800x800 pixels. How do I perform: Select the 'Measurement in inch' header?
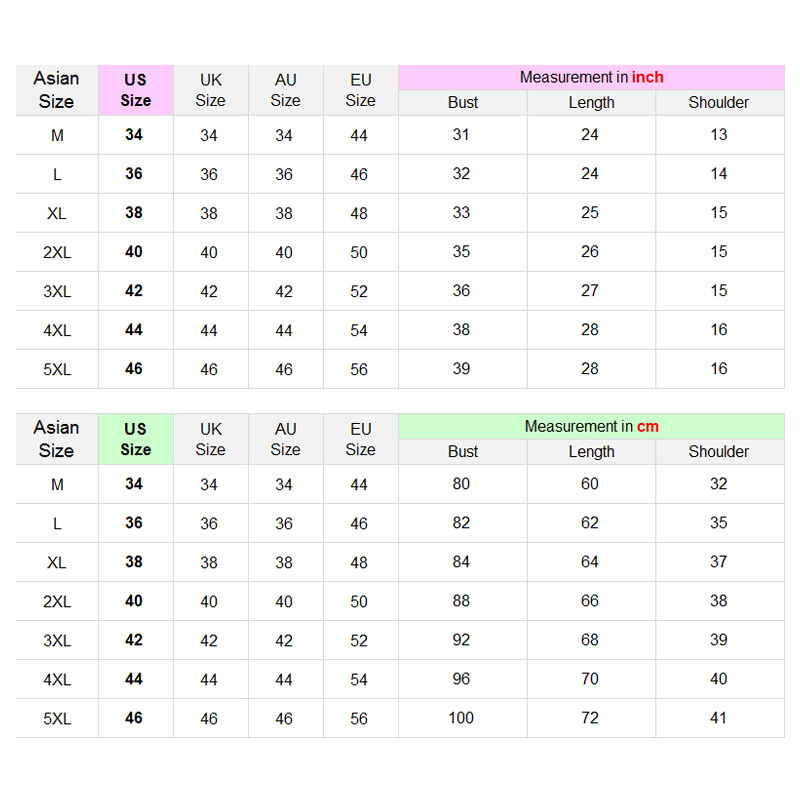point(591,78)
